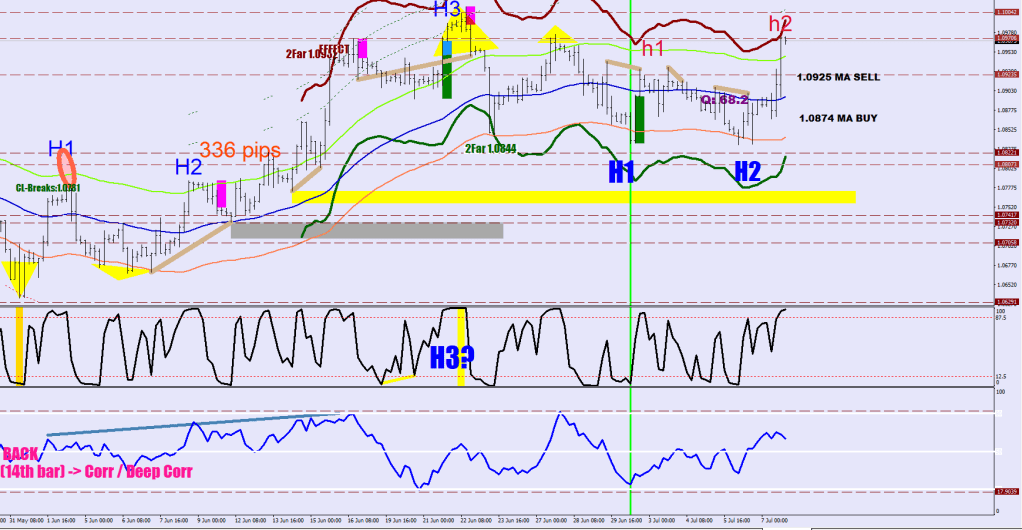The height and width of the screenshot is (530, 1022).
Task: Select the blue-gray trendline in bottom indicator
Action: tap(195, 423)
